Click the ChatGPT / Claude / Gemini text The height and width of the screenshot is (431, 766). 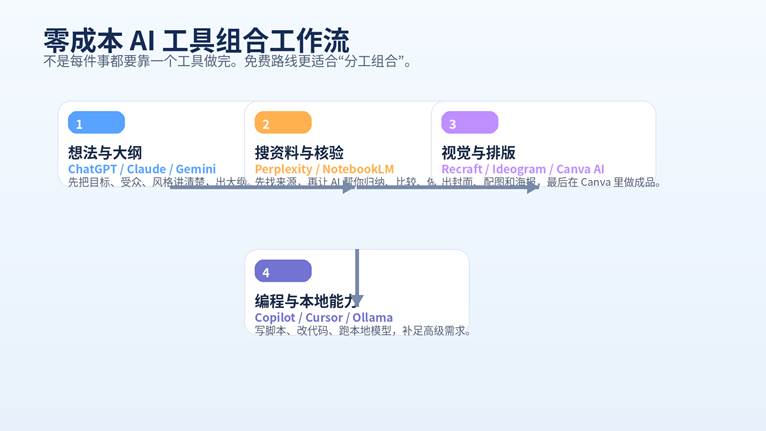point(142,169)
